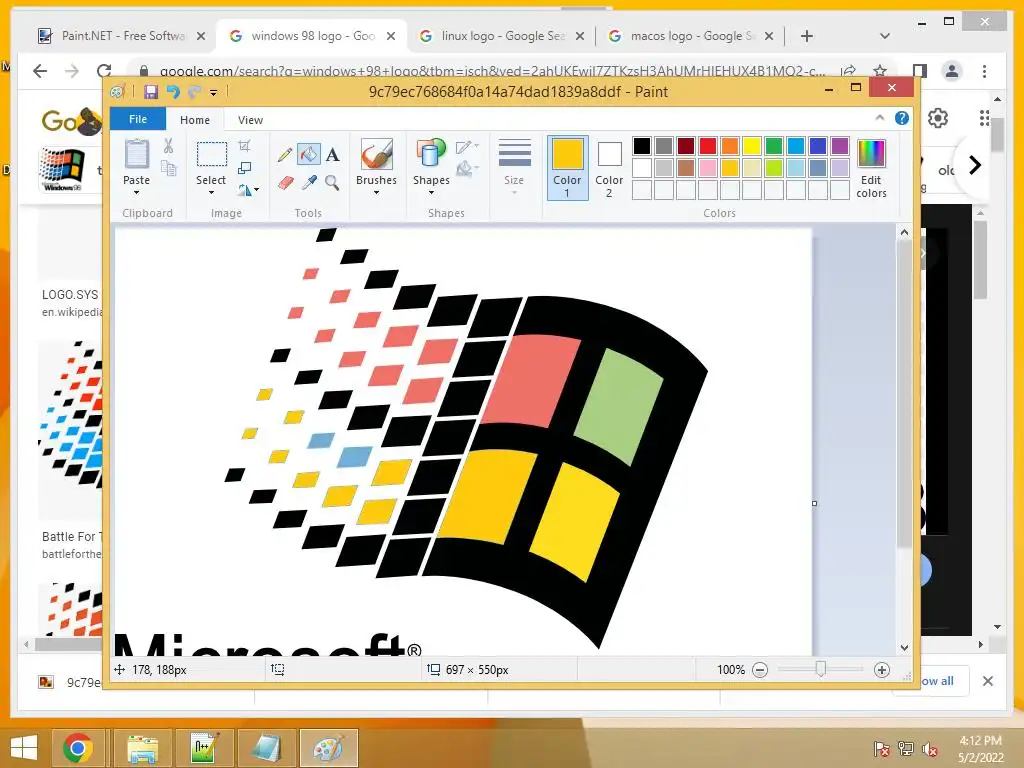Open Edit colors dialog
1024x768 pixels.
point(871,168)
